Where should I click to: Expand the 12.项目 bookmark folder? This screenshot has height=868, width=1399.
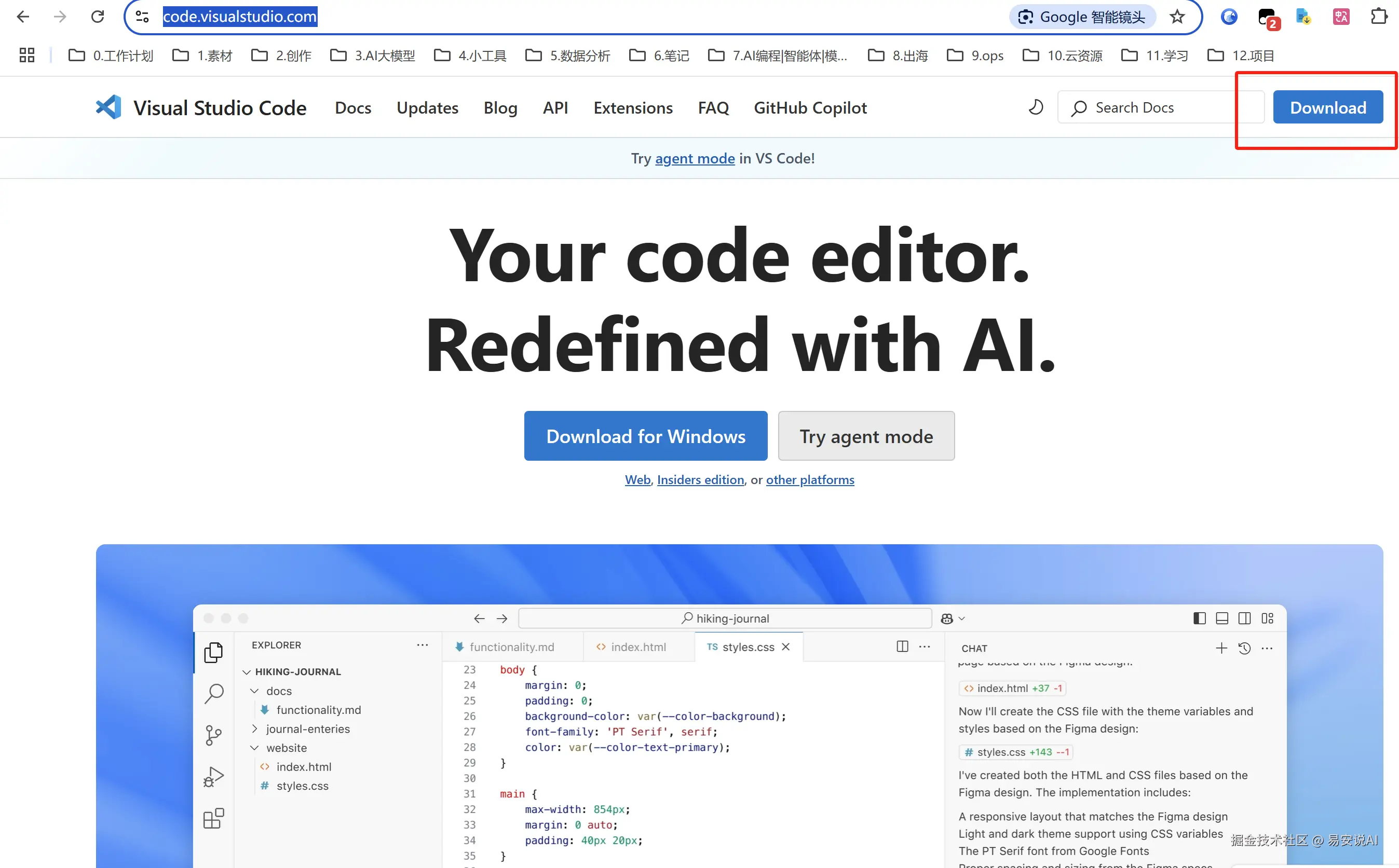tap(1241, 56)
